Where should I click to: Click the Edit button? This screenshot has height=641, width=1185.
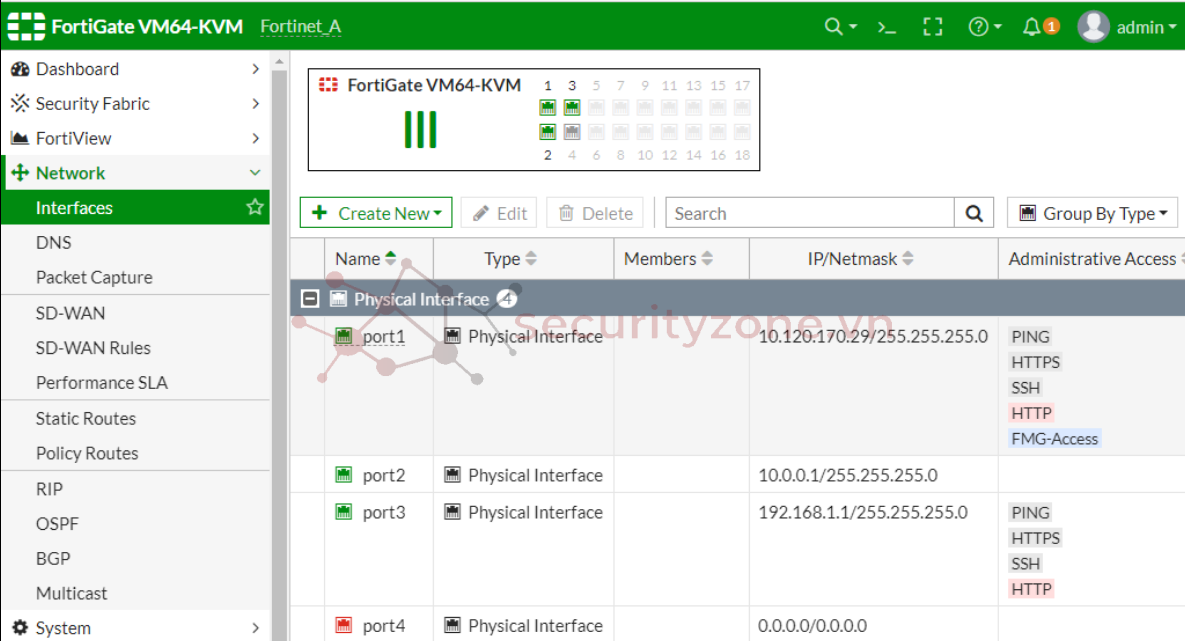pyautogui.click(x=499, y=213)
